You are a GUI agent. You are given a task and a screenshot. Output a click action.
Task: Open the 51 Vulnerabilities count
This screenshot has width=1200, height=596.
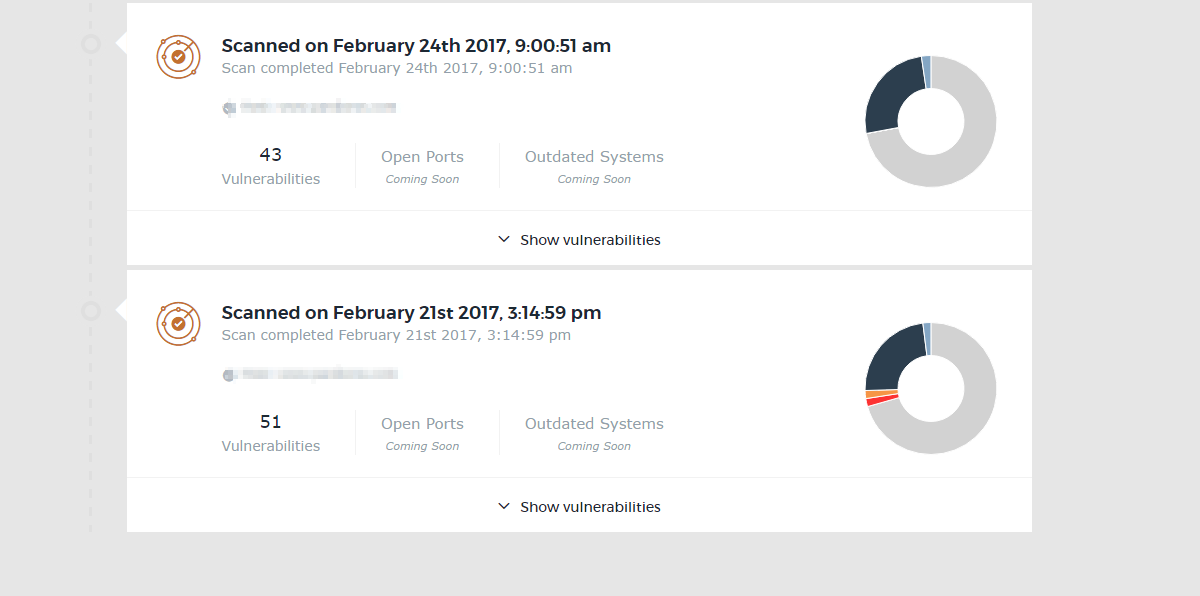click(x=271, y=433)
